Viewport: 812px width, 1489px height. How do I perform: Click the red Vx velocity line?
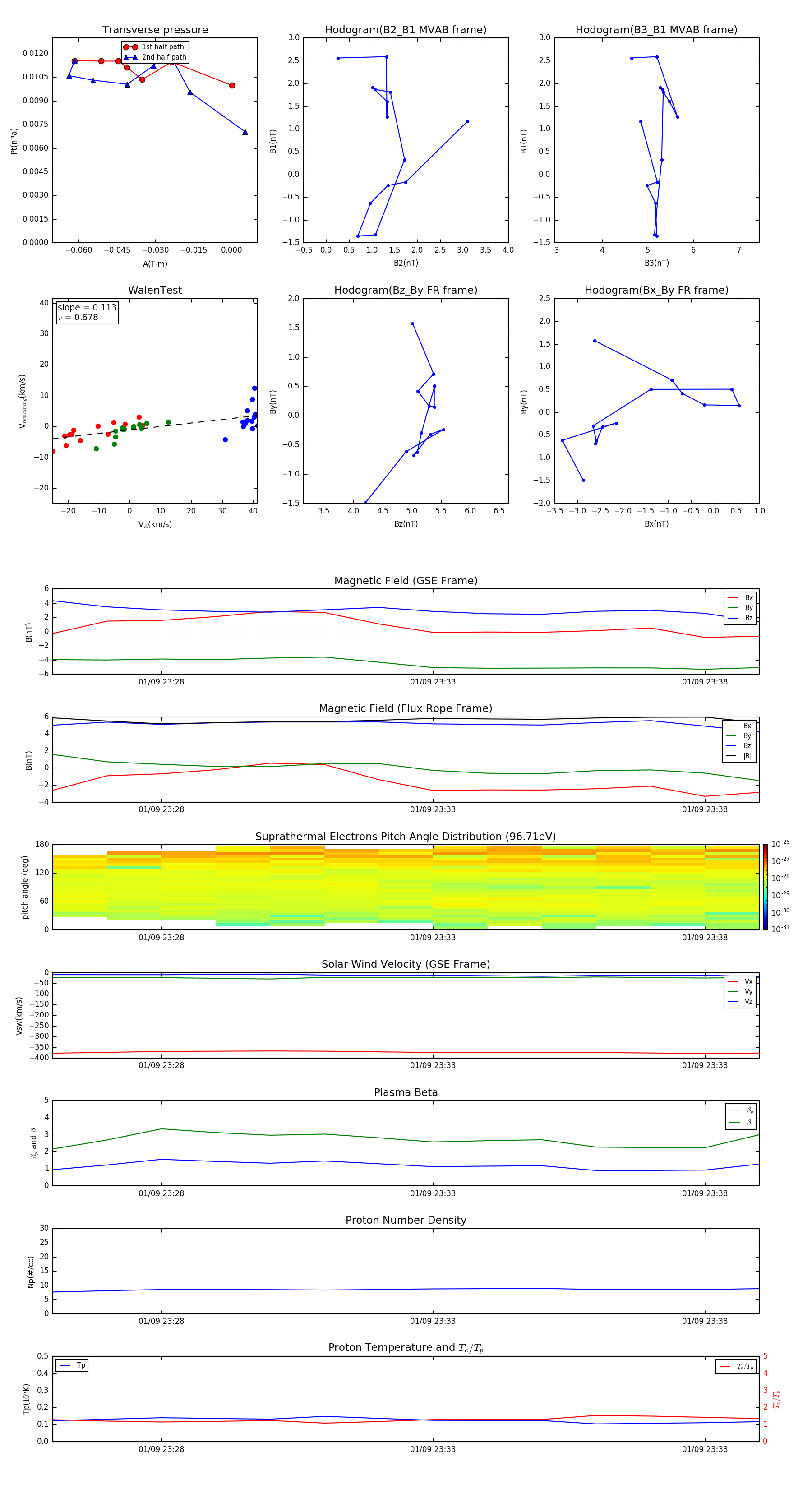(406, 1052)
